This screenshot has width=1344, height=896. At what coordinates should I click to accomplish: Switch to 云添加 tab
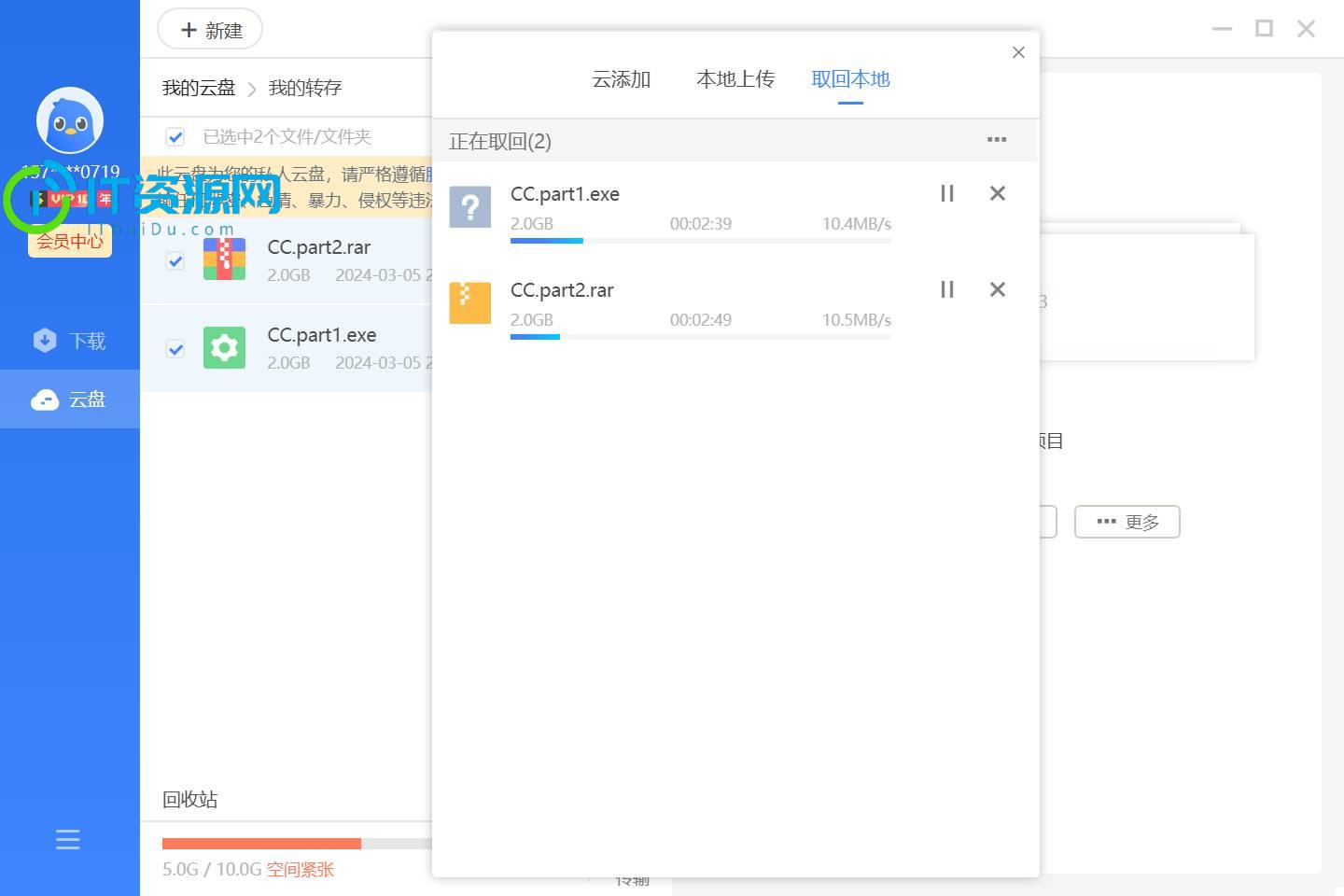[622, 79]
